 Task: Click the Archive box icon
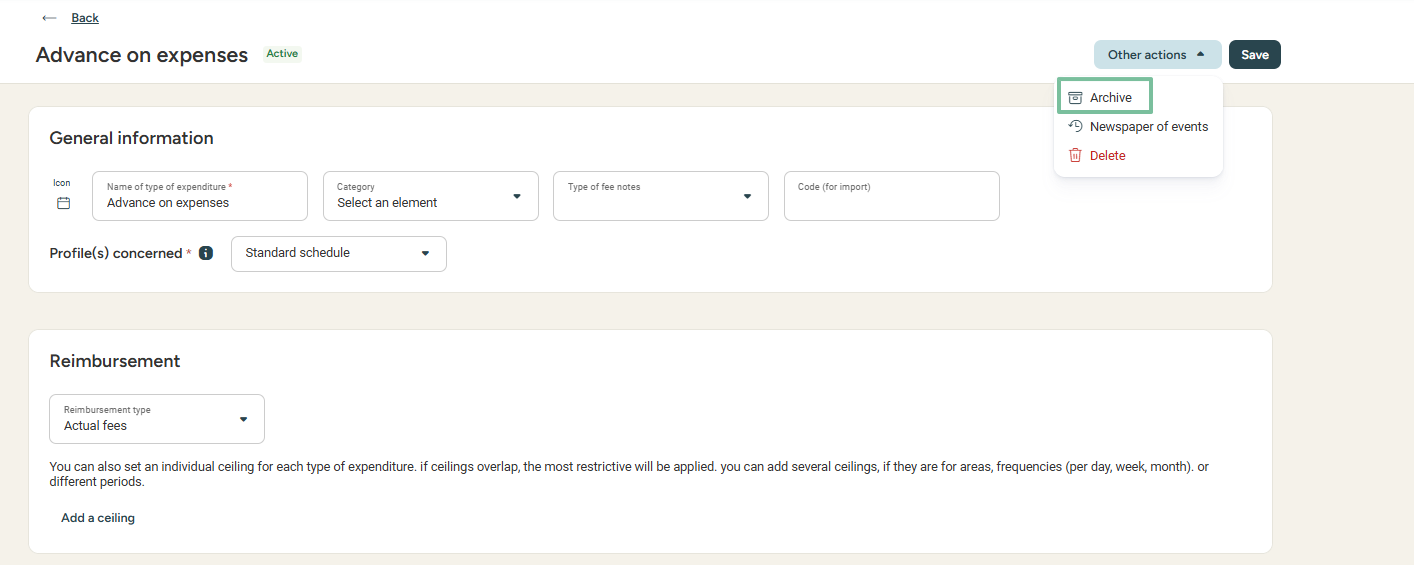tap(1075, 97)
